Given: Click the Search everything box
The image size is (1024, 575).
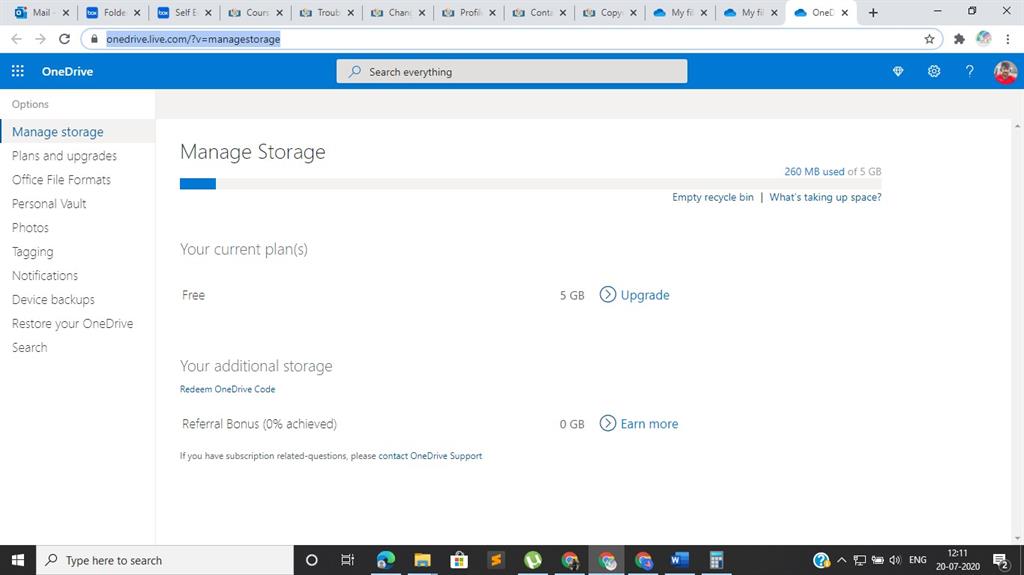Looking at the screenshot, I should (x=511, y=71).
